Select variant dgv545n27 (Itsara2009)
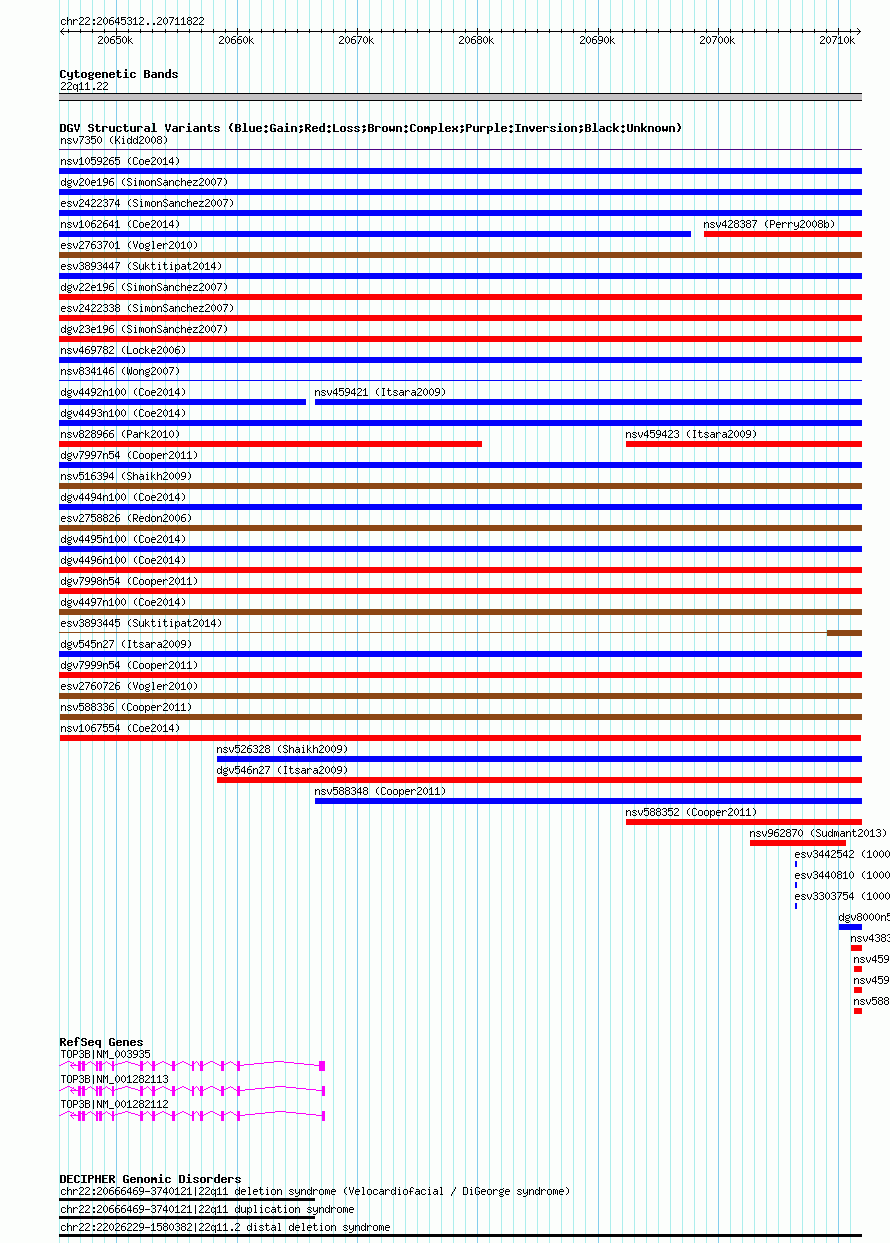890x1243 pixels. (126, 644)
